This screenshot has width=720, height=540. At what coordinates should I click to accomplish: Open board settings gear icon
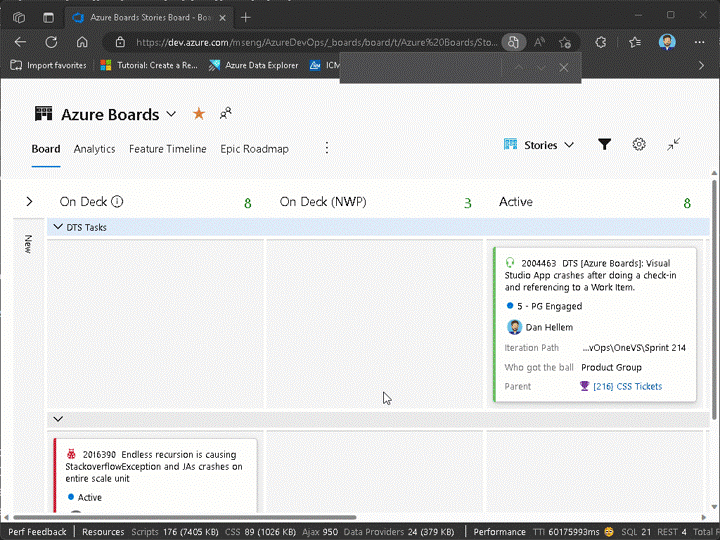(x=639, y=145)
